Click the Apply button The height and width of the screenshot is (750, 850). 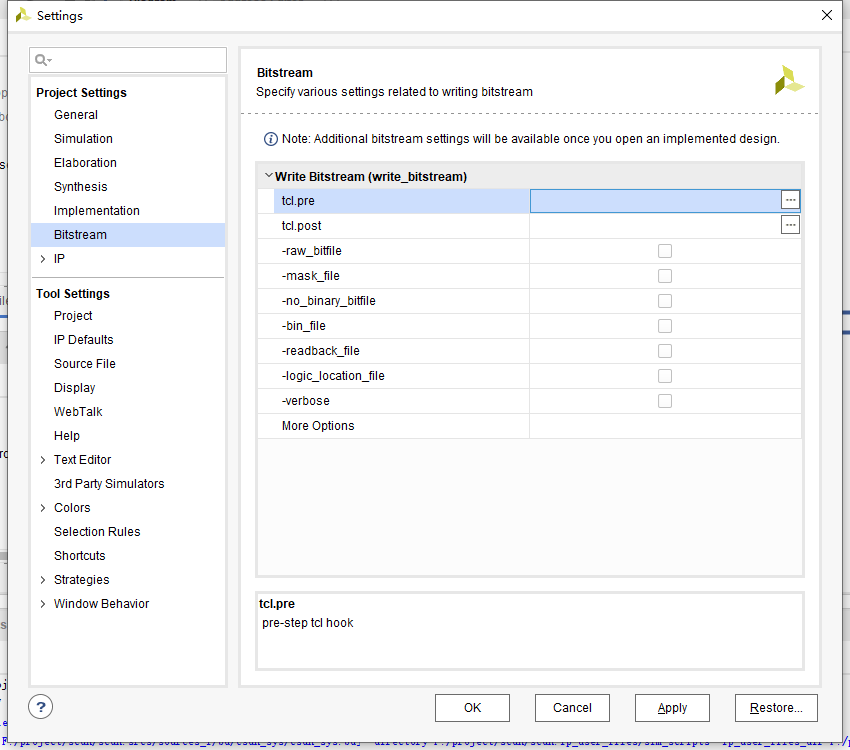[x=672, y=708]
